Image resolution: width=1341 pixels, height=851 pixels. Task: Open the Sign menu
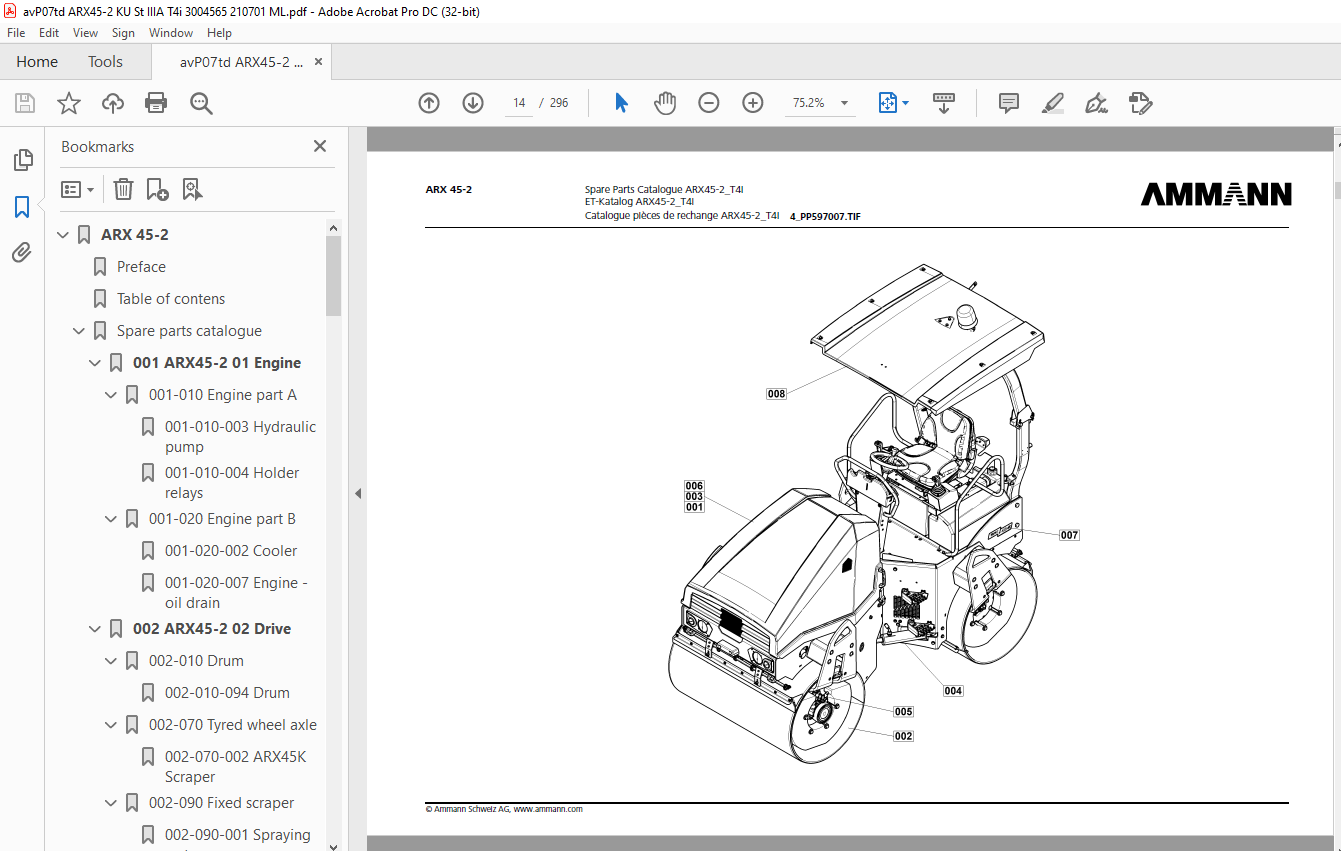(x=123, y=33)
